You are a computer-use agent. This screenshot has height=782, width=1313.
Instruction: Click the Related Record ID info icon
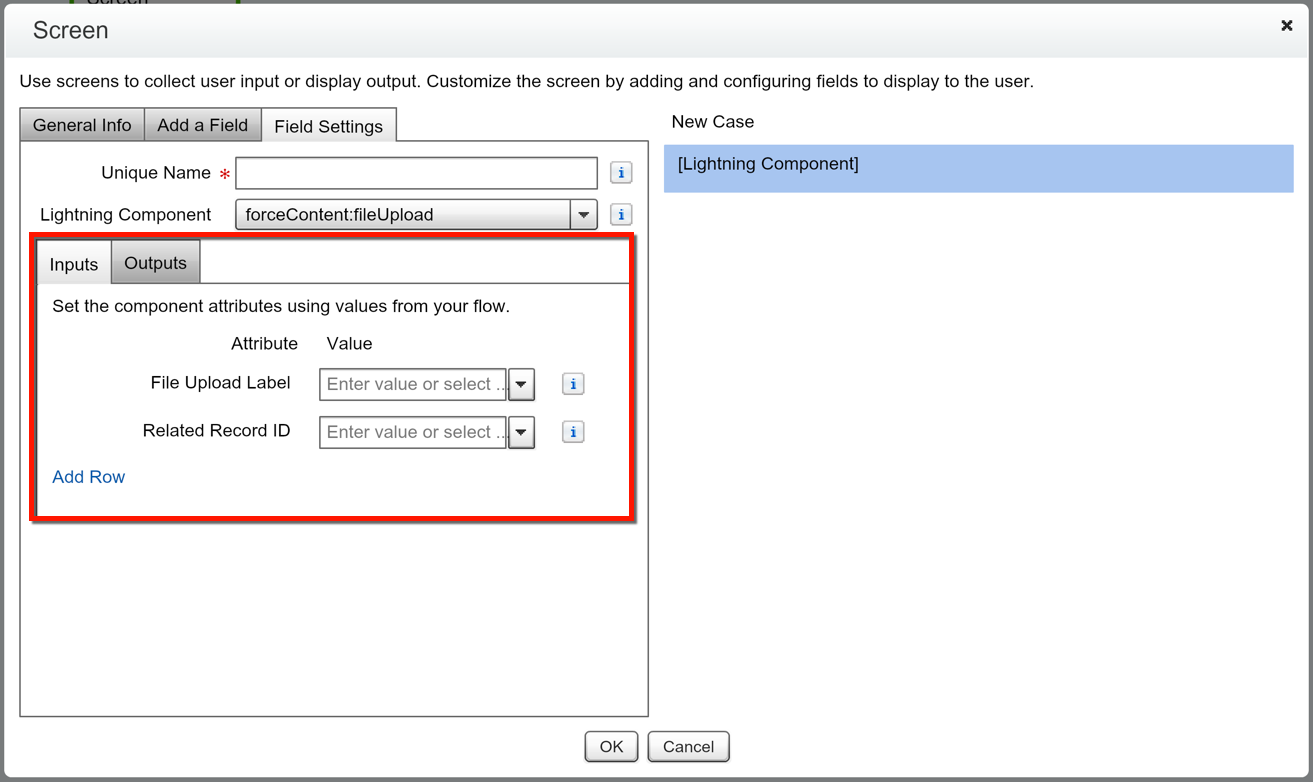573,432
